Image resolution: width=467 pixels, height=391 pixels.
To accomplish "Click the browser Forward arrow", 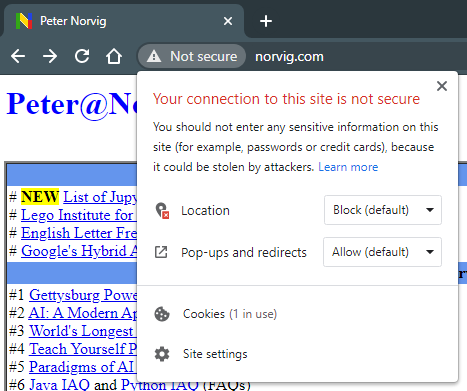I will (50, 56).
